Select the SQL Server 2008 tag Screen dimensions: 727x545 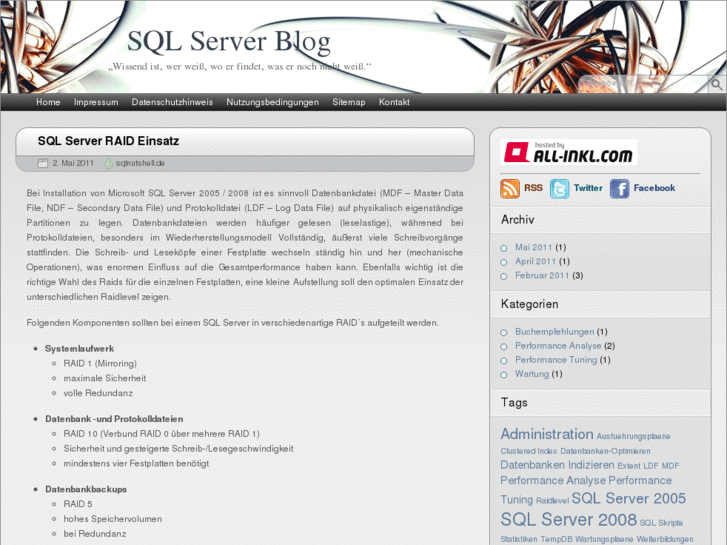tap(568, 519)
